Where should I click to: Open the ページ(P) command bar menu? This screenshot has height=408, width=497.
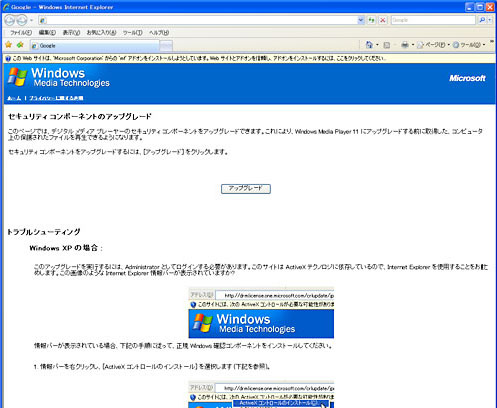coord(433,45)
